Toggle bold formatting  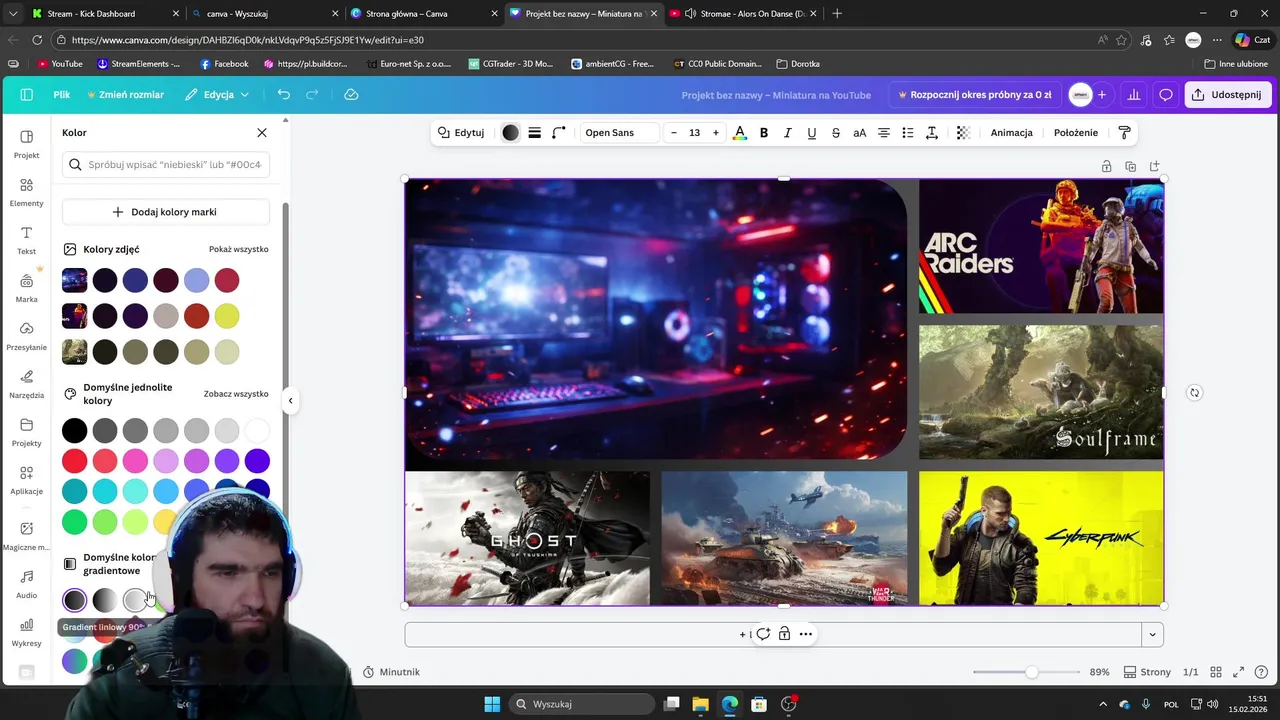click(x=764, y=133)
